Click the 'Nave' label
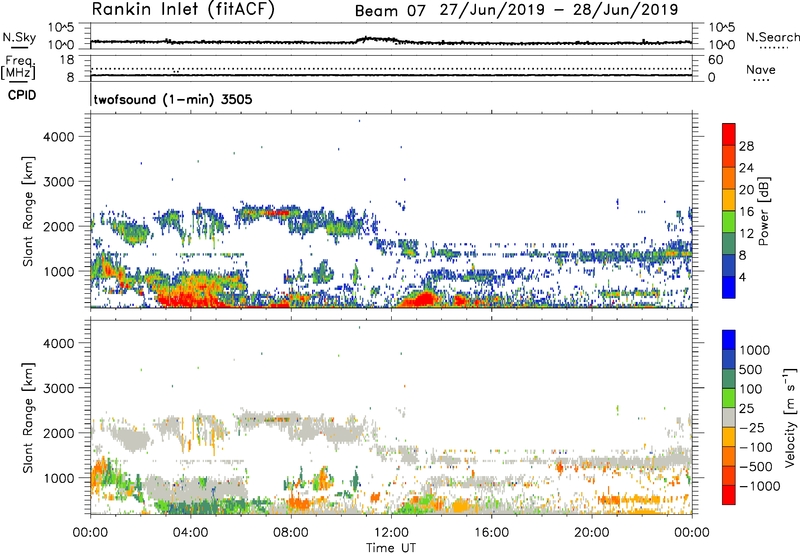This screenshot has width=800, height=554. 761,70
